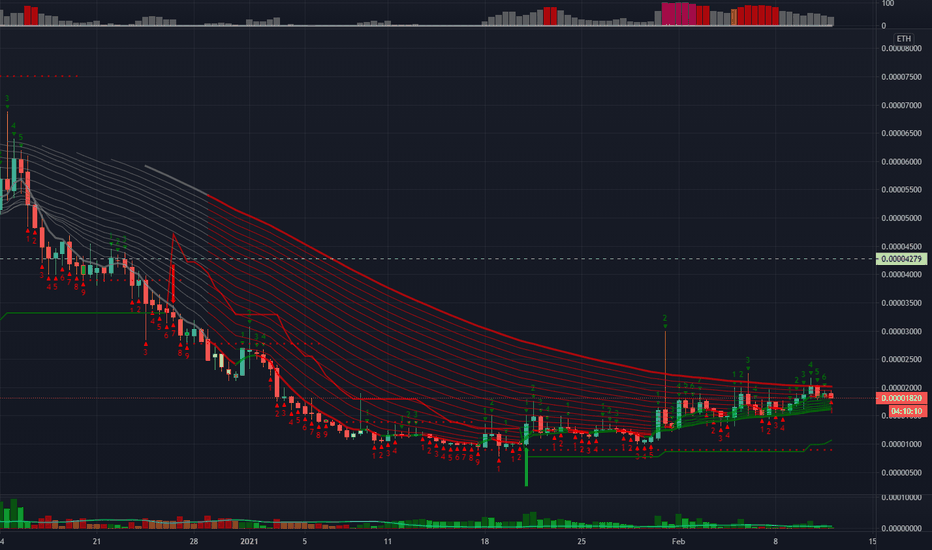Viewport: 932px width, 550px height.
Task: Click the 0.00006500 price axis label
Action: point(901,133)
